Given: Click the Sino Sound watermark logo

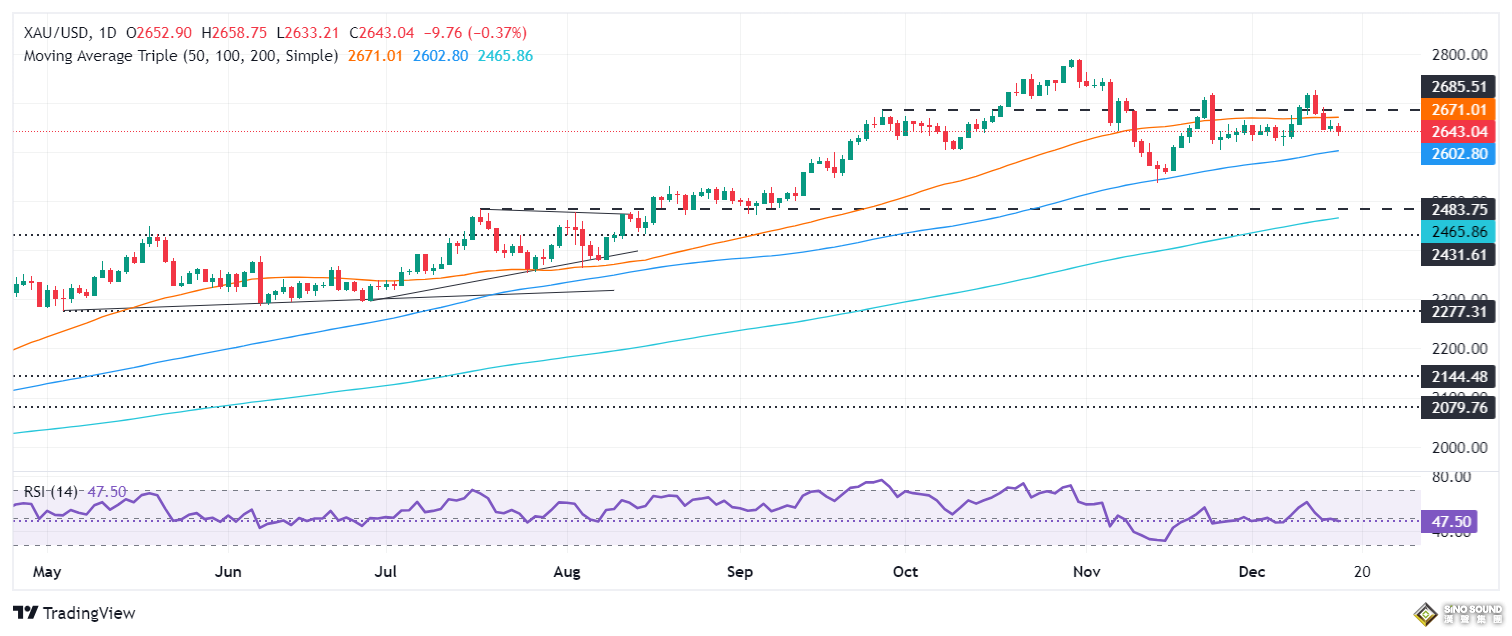Looking at the screenshot, I should [1460, 612].
